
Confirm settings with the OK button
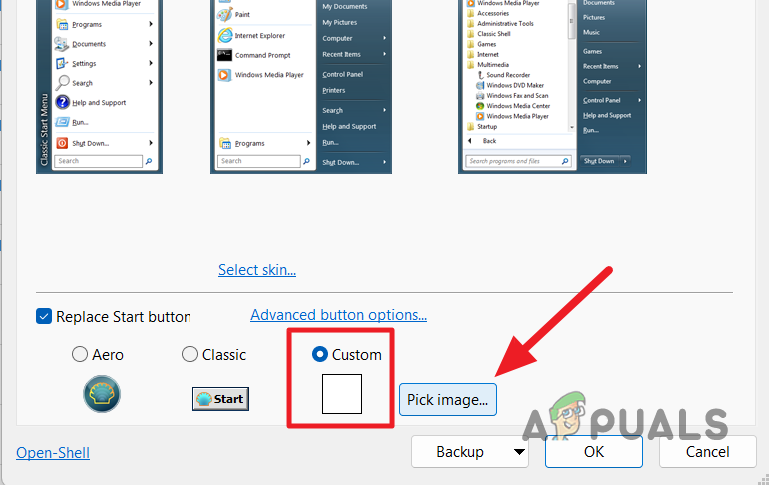pos(594,452)
